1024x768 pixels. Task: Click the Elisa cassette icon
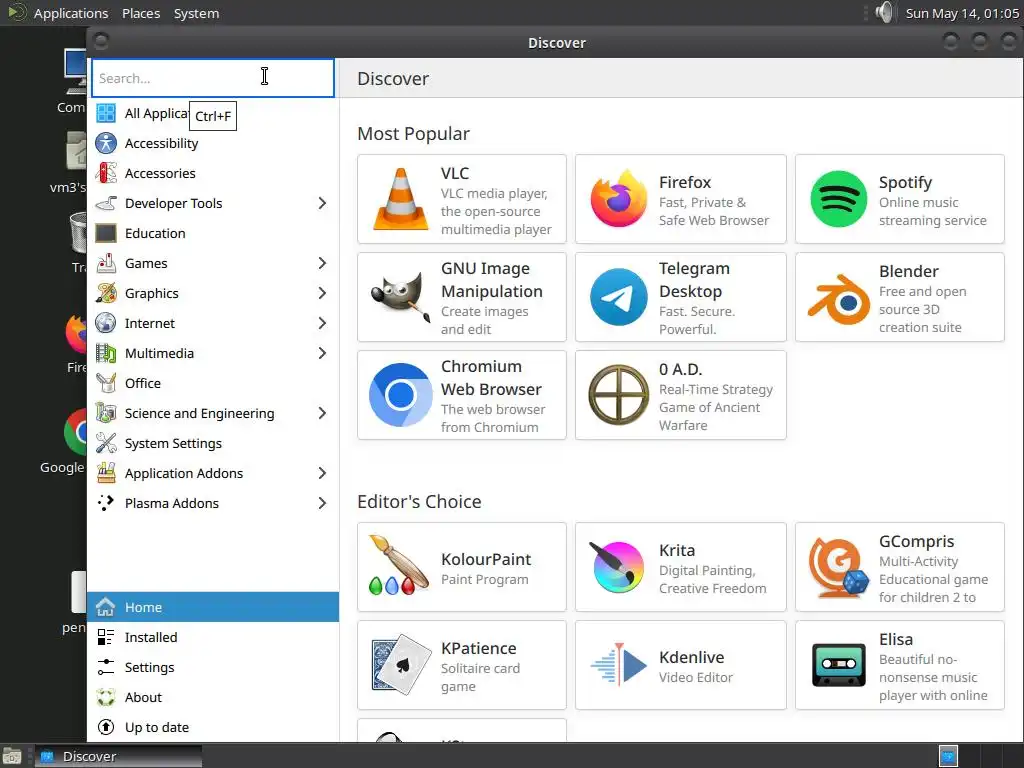(839, 665)
